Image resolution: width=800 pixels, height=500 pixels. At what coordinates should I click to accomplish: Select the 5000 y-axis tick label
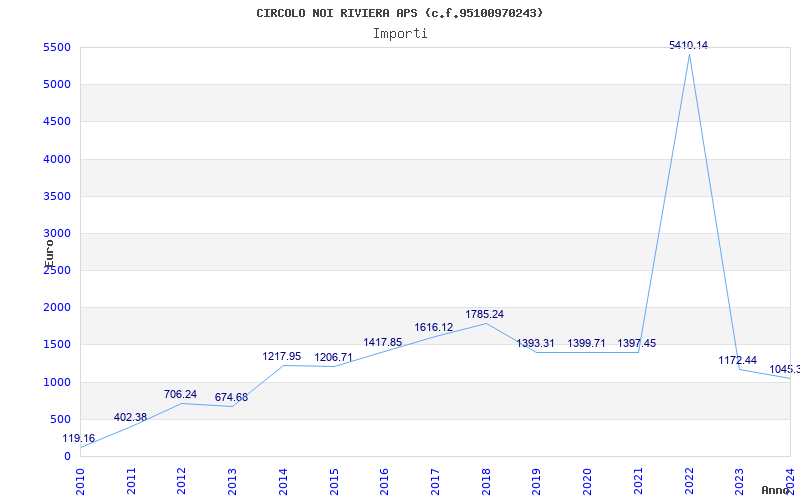[x=57, y=84]
